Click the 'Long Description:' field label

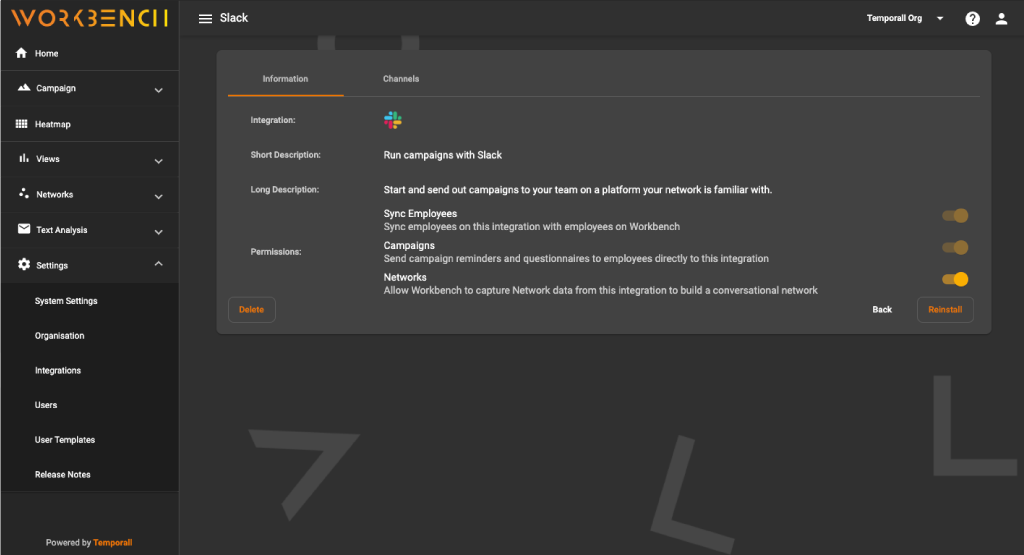pyautogui.click(x=285, y=190)
